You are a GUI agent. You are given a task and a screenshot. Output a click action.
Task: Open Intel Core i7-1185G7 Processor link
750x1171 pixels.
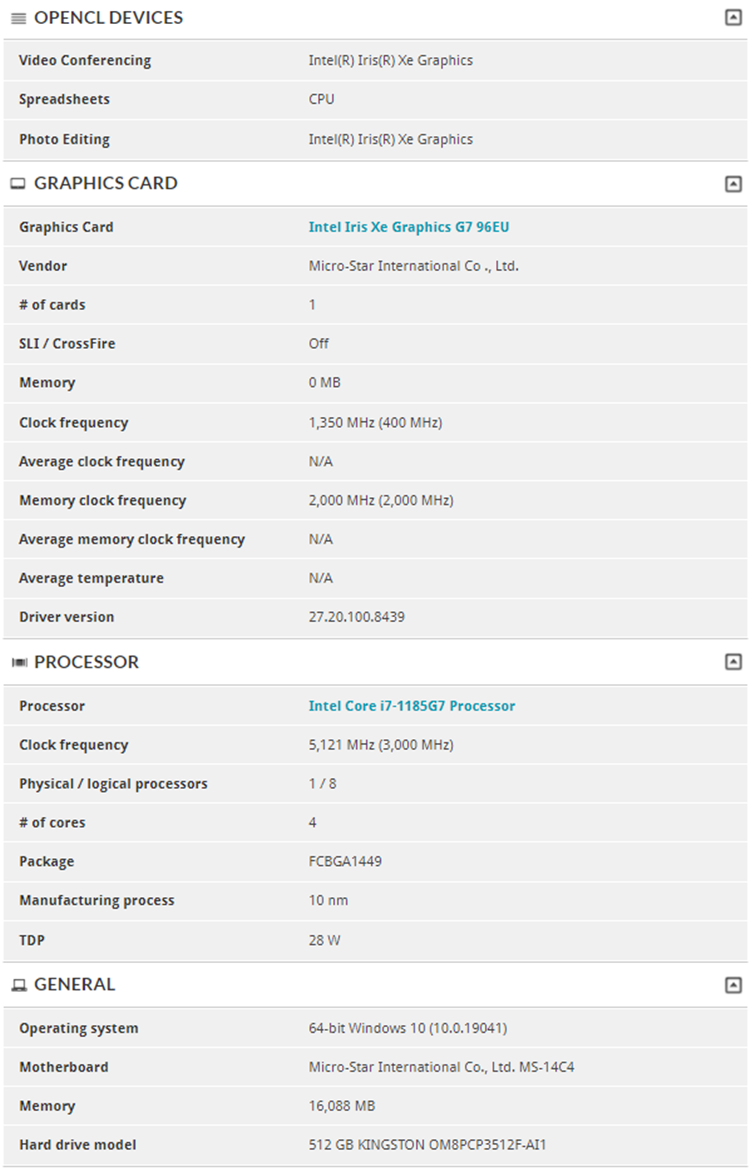412,706
